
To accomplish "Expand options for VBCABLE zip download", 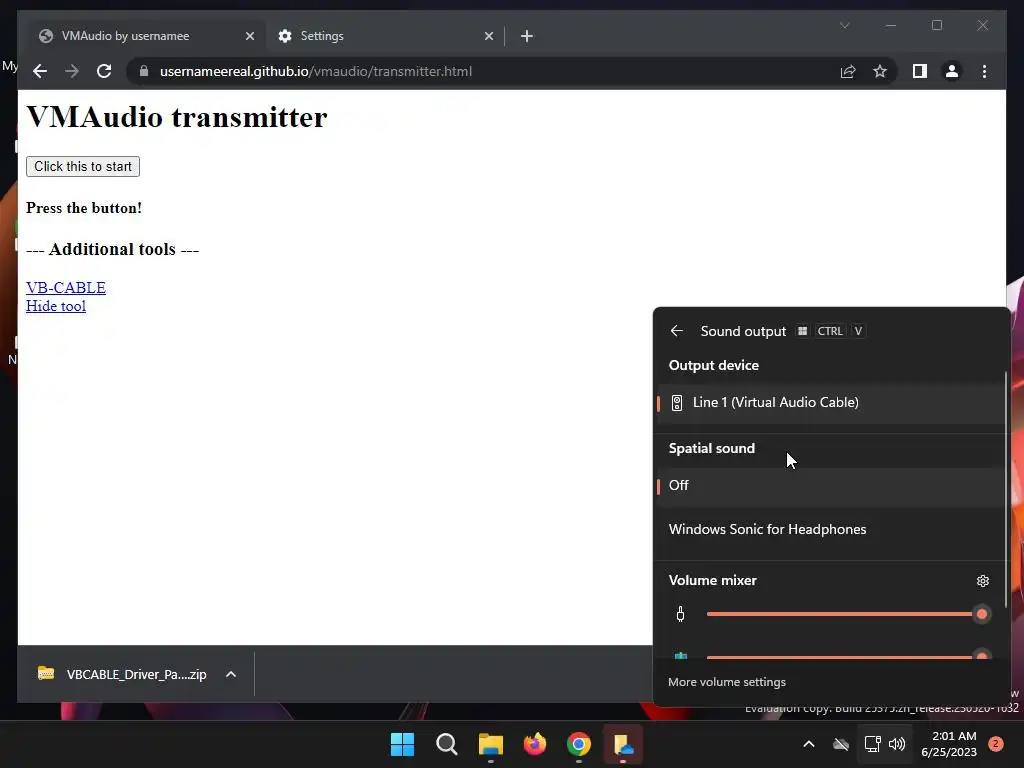I will point(231,674).
